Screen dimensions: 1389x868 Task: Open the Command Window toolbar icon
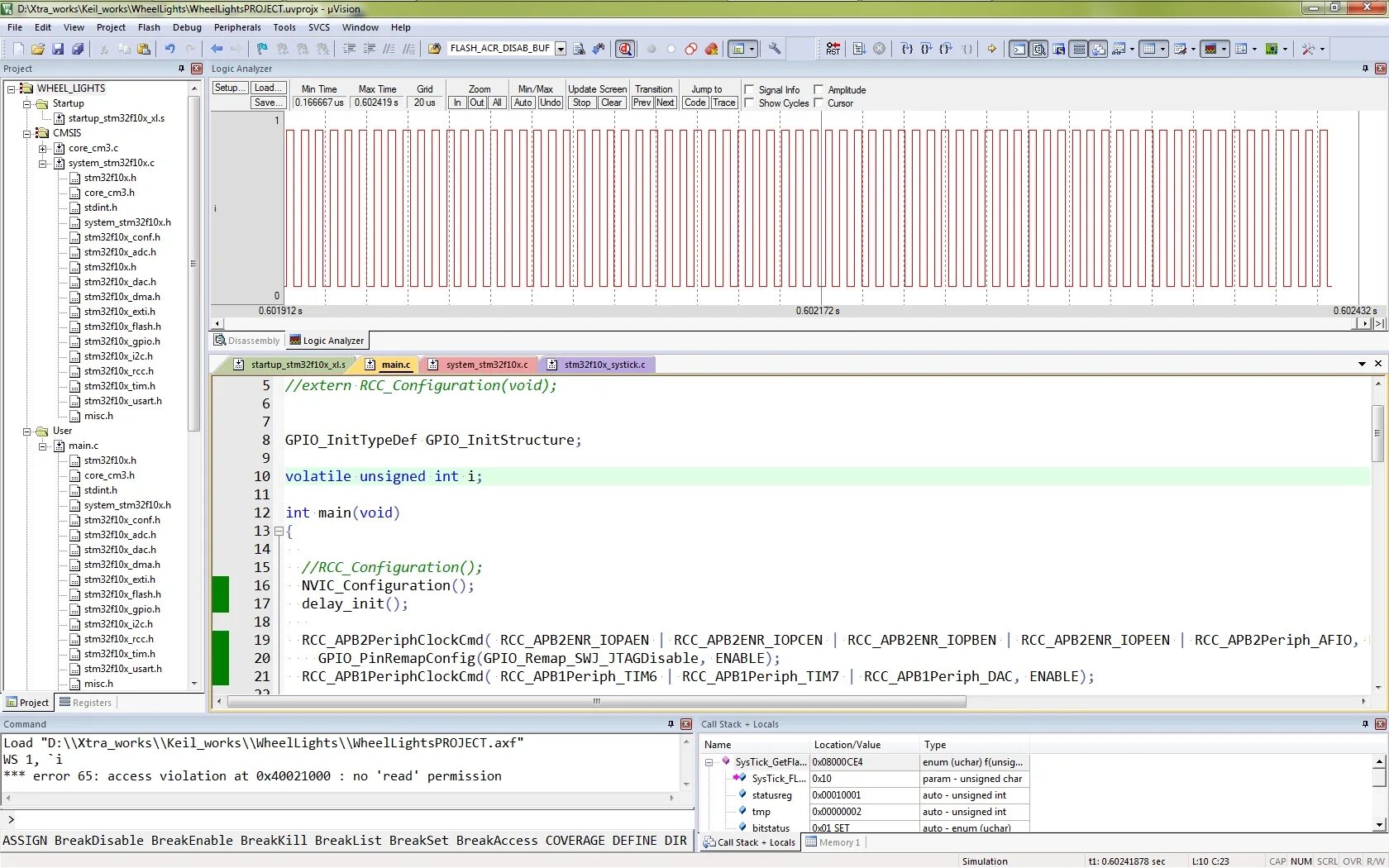click(x=1019, y=49)
